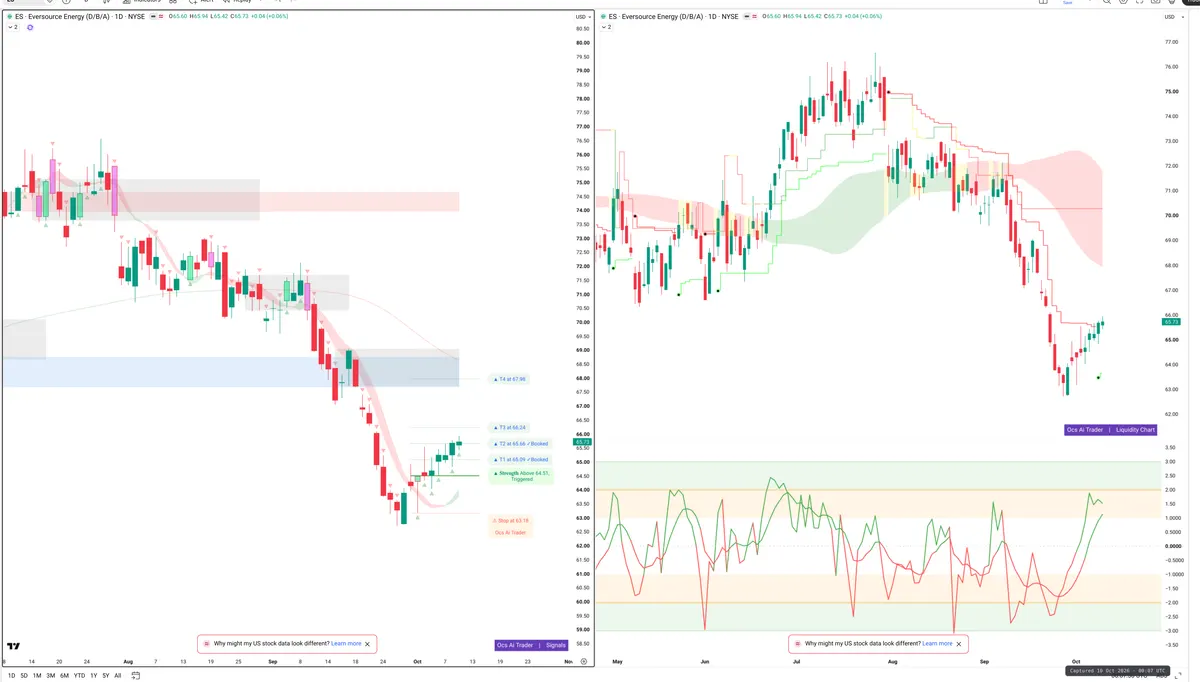Click the Sep label on left chart time axis

pyautogui.click(x=274, y=661)
